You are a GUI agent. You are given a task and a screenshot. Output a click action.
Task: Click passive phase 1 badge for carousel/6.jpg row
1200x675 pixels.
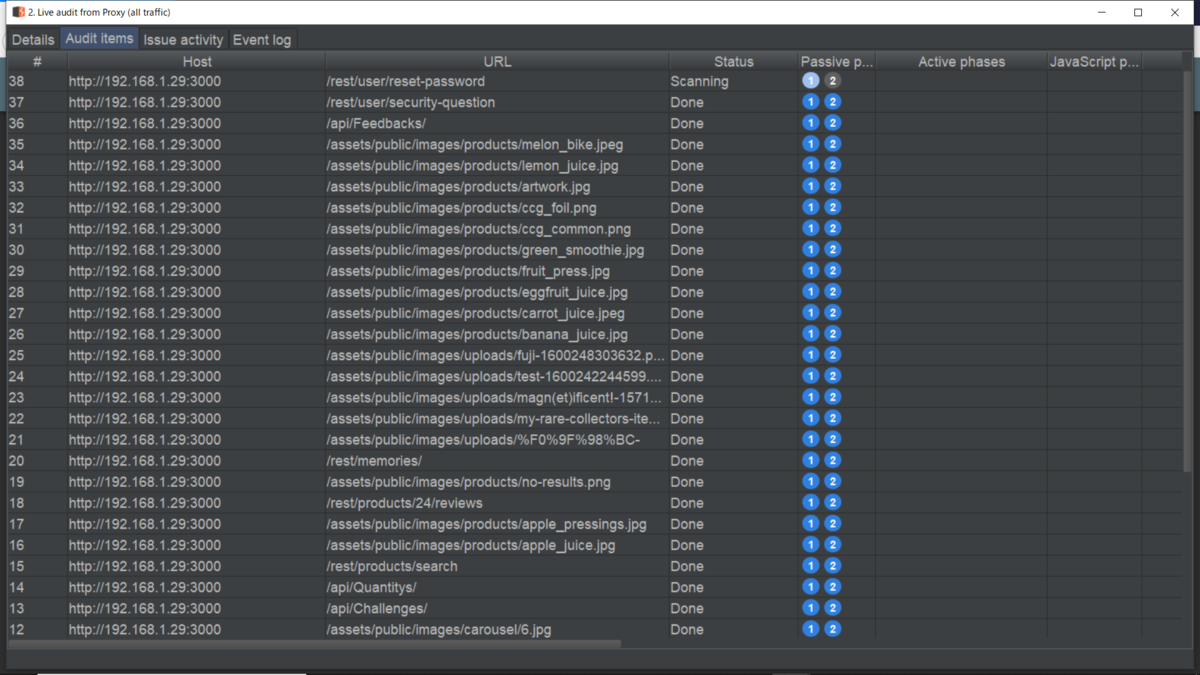810,629
